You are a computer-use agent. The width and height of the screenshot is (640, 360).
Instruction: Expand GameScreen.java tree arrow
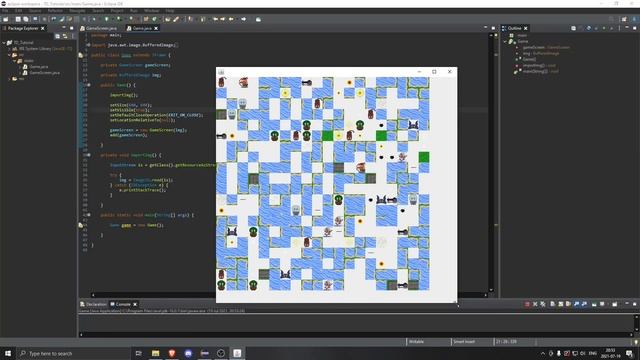[x=20, y=73]
